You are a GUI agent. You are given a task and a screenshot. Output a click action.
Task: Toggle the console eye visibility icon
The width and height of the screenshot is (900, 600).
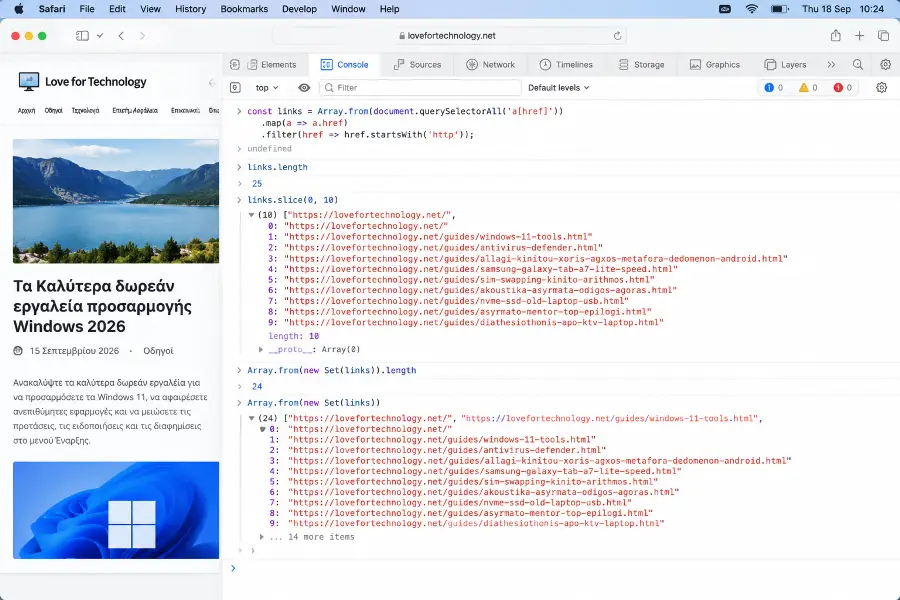304,88
